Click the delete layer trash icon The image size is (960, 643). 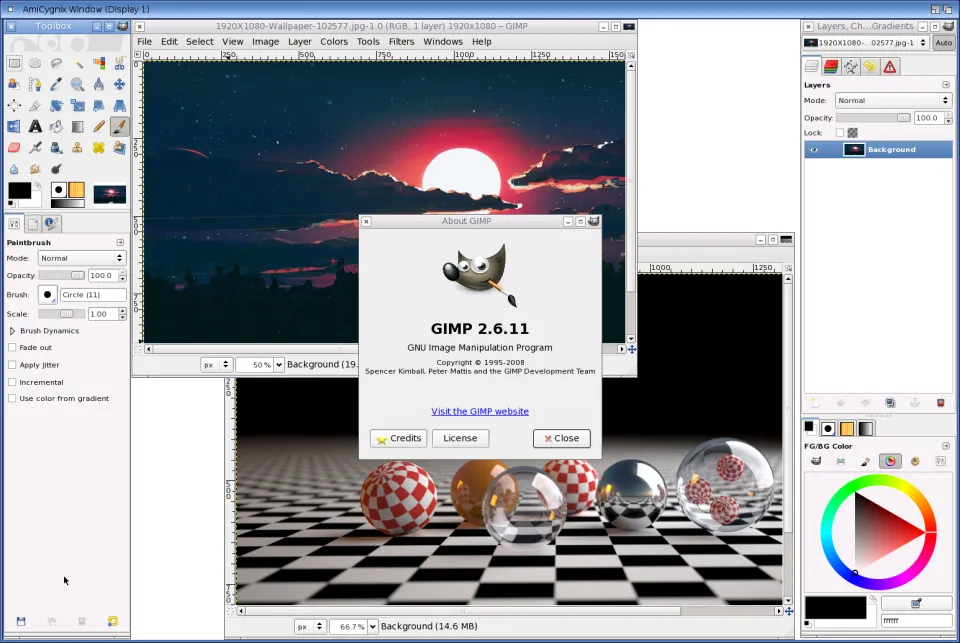pos(940,403)
